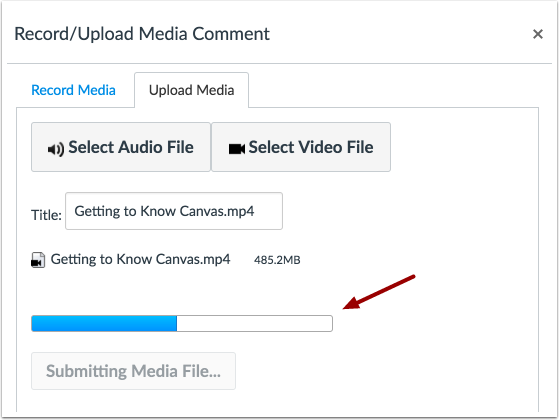Viewport: 559px width, 420px height.
Task: Click into the Title text field
Action: pos(174,211)
